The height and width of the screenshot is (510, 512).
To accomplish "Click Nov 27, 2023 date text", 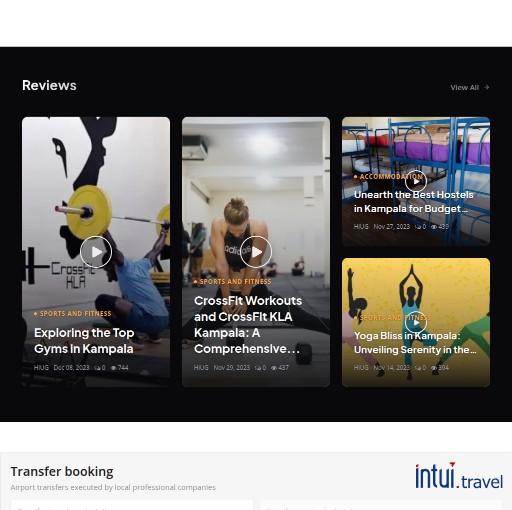I will 392,227.
